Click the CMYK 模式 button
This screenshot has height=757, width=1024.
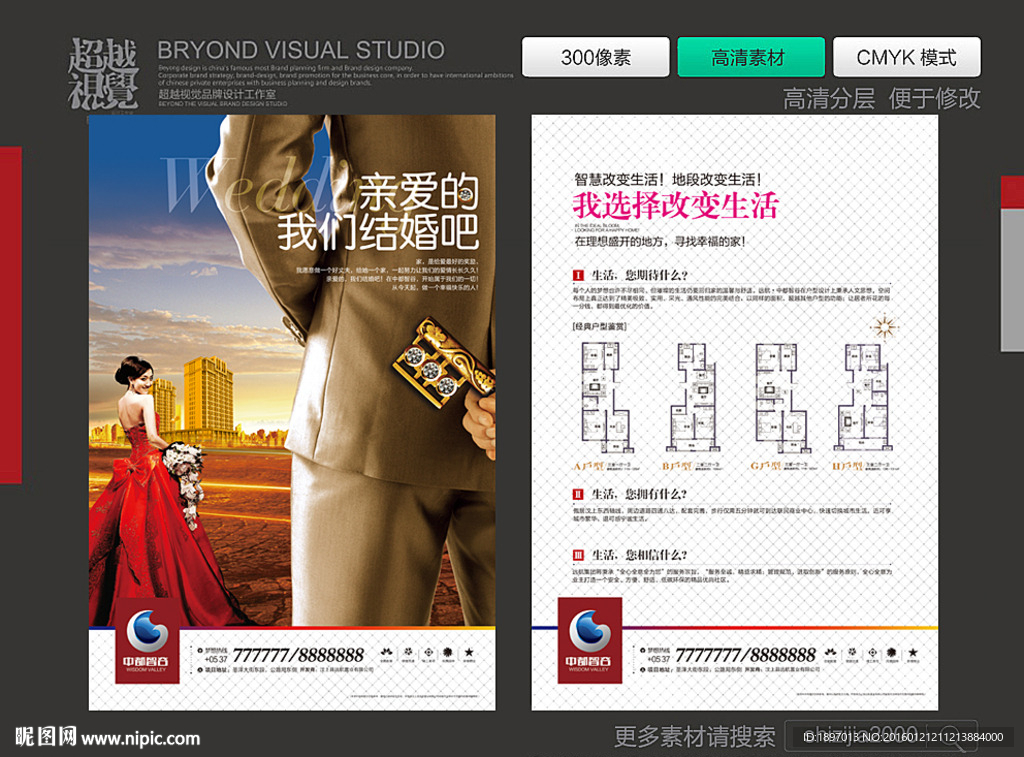point(906,57)
